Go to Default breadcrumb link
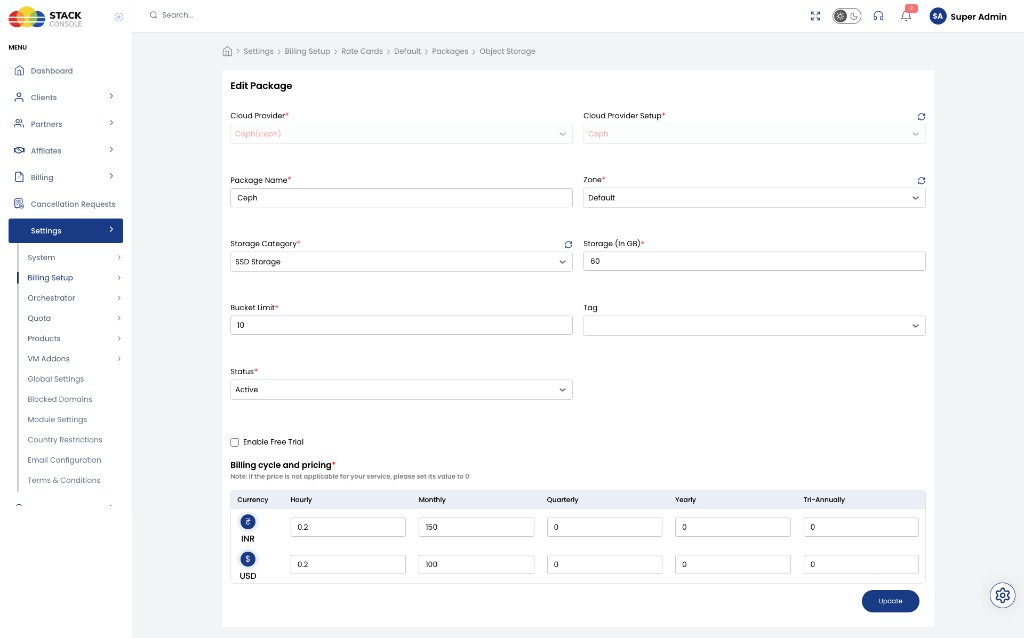Viewport: 1024px width, 638px height. pos(408,51)
